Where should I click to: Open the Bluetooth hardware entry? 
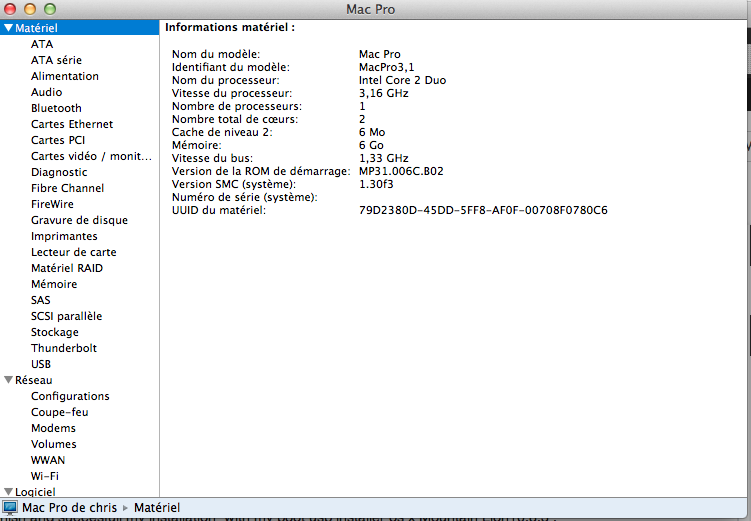tap(56, 108)
